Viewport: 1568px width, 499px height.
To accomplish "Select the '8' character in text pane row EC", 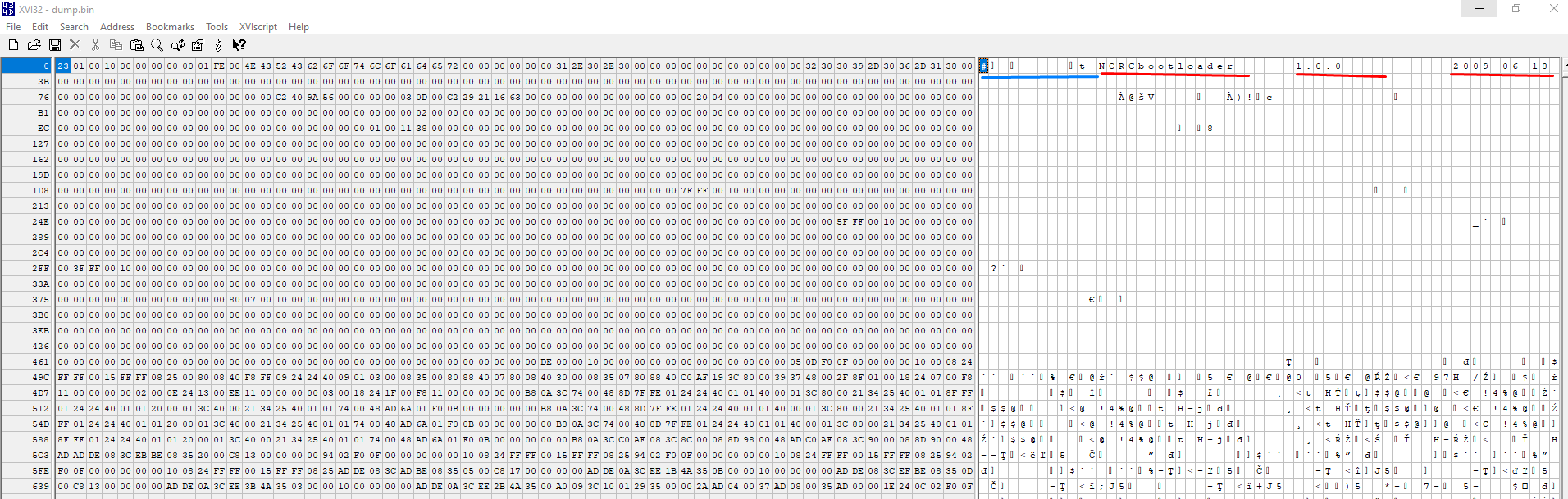I will 1210,128.
